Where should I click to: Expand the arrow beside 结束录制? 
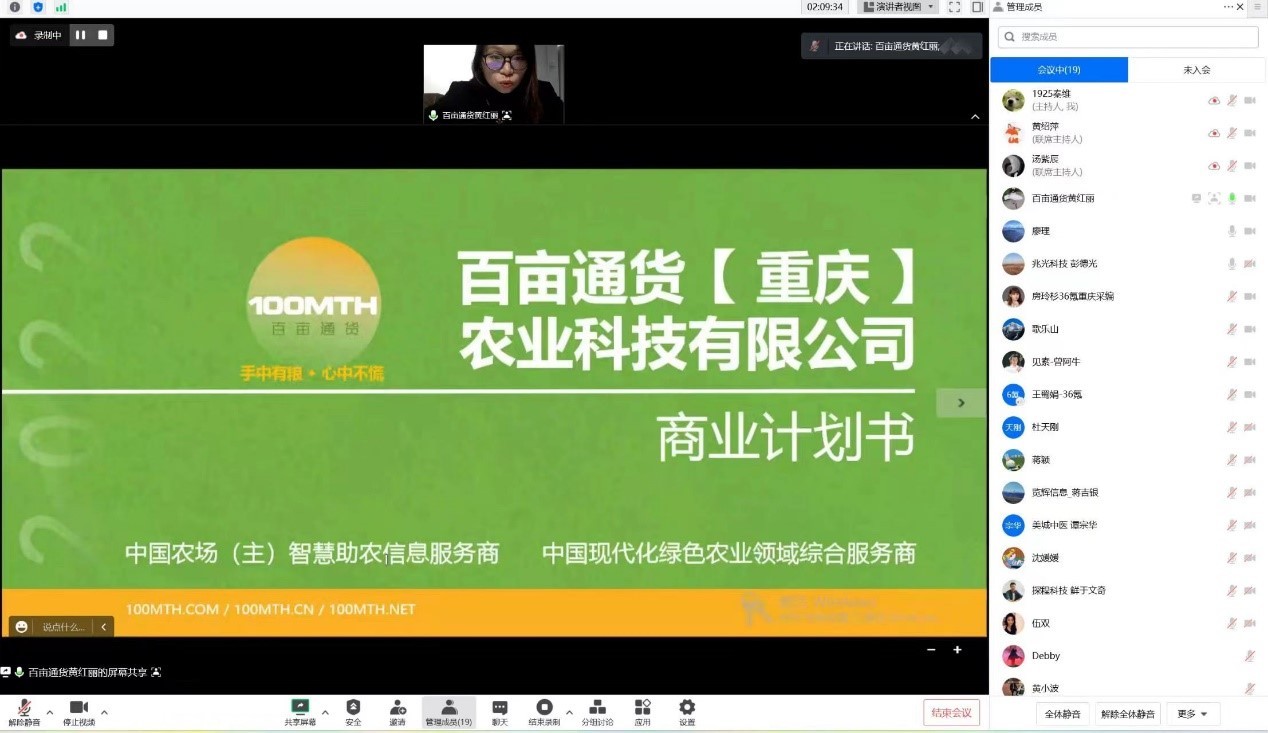(x=569, y=713)
